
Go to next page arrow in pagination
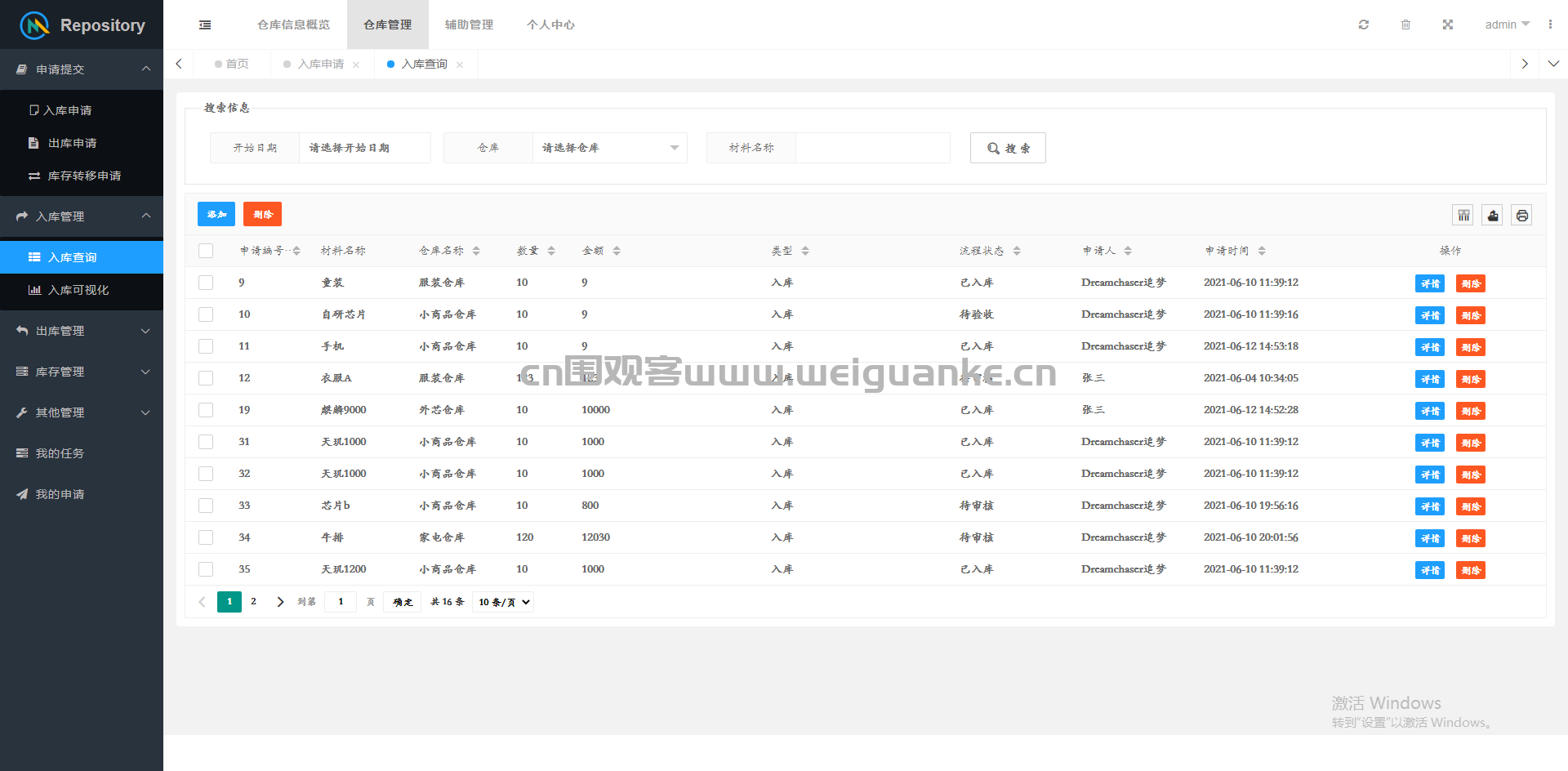280,602
